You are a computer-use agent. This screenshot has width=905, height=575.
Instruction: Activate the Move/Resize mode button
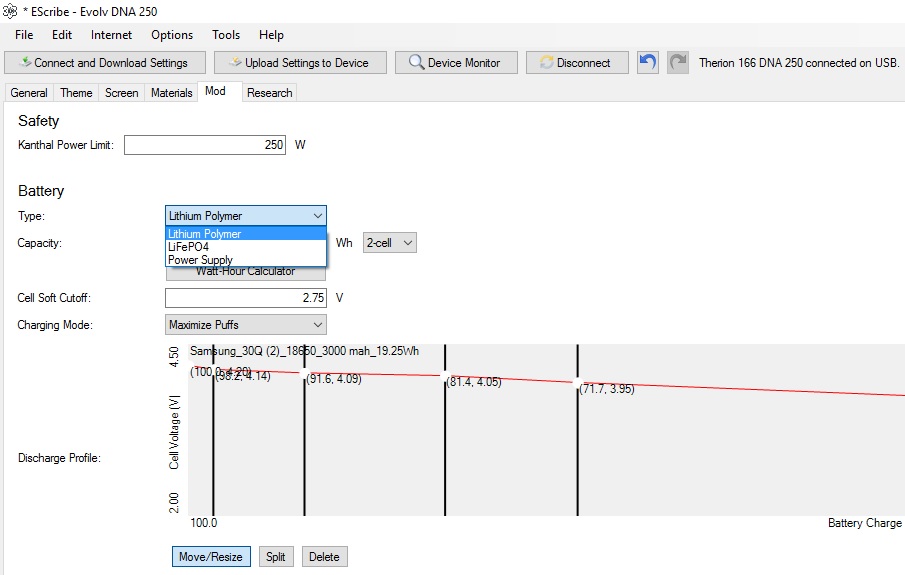210,557
